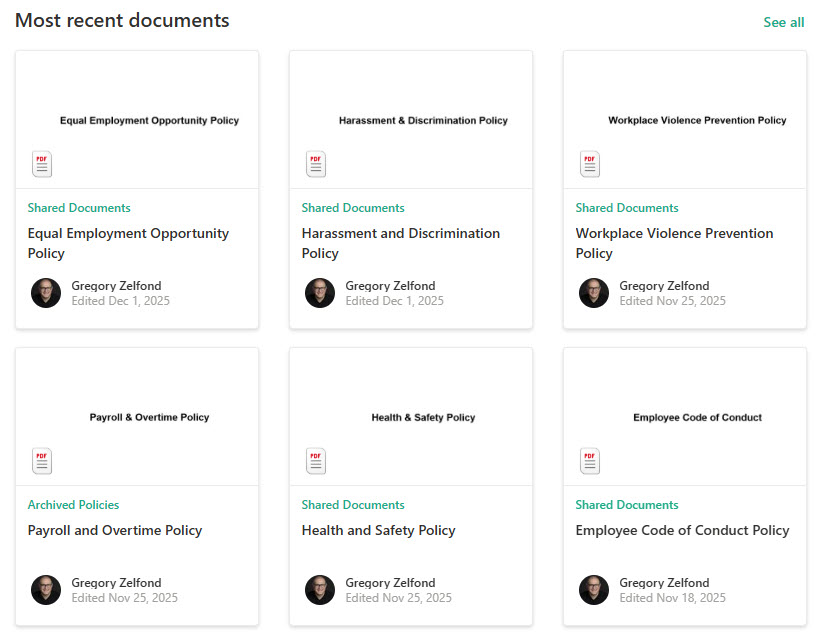This screenshot has height=640, width=818.
Task: Open Employee Code of Conduct Policy title
Action: pos(682,531)
